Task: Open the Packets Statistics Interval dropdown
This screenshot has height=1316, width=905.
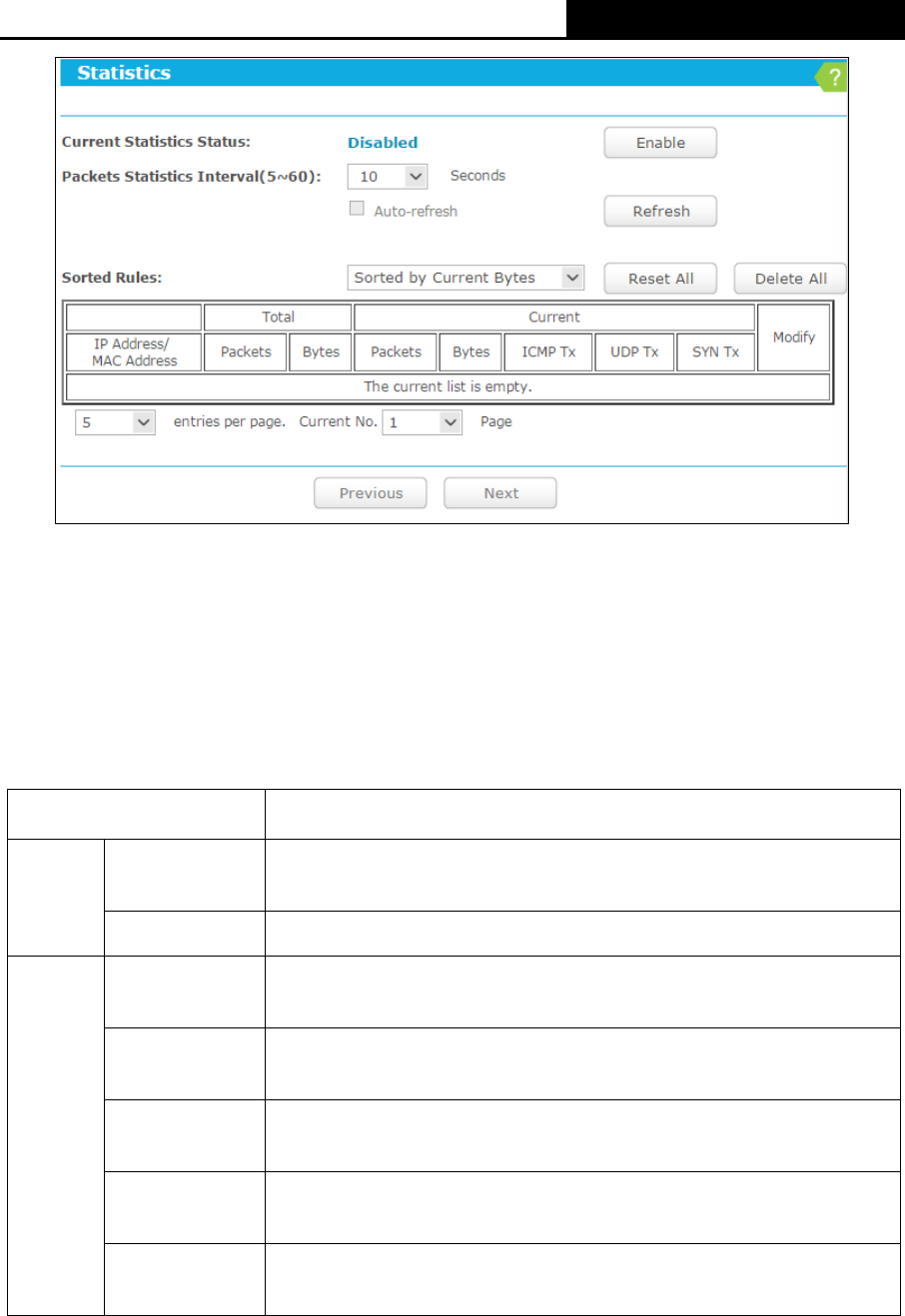Action: (x=388, y=176)
